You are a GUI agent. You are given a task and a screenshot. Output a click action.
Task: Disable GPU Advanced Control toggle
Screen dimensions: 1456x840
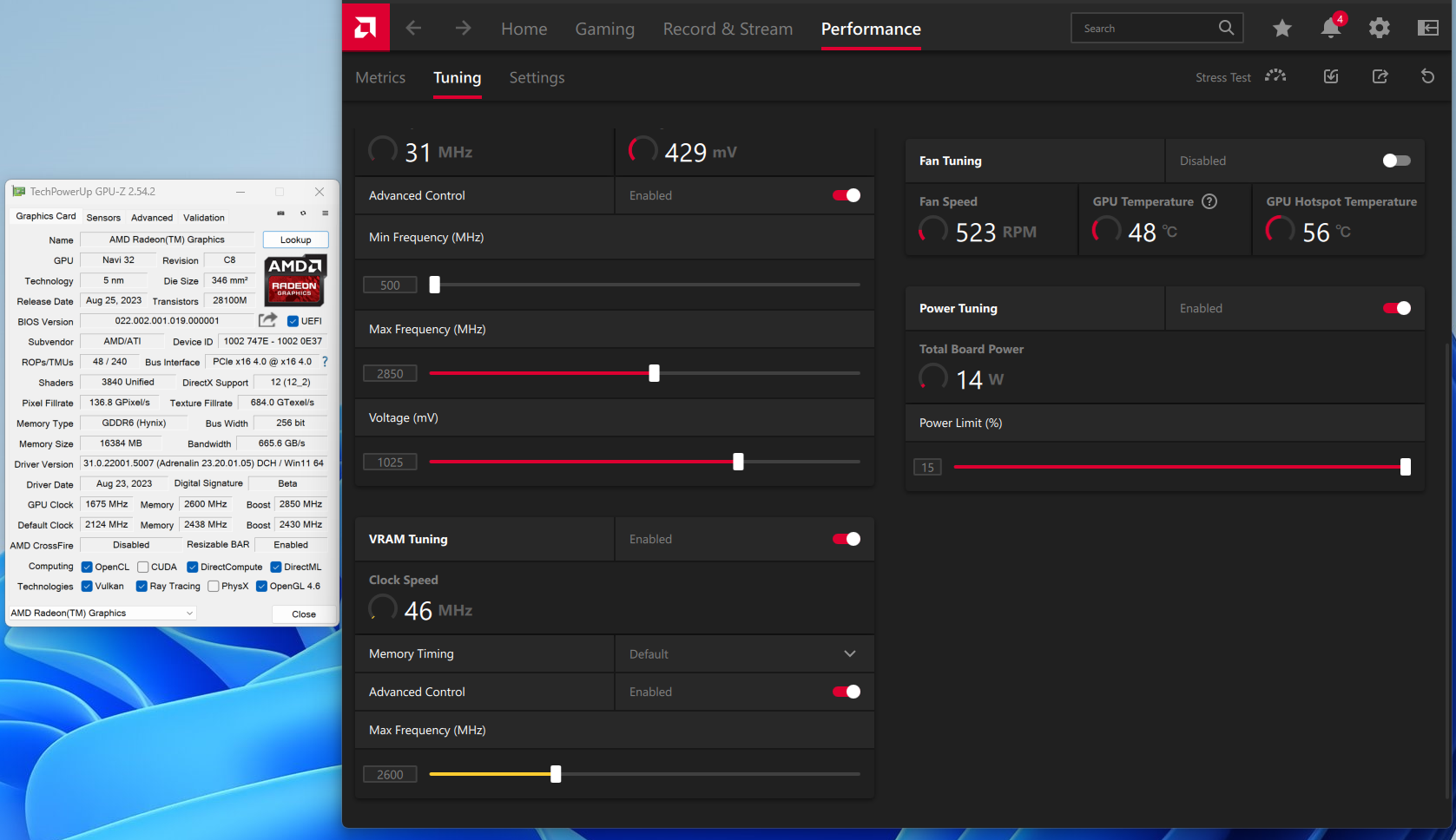(847, 195)
